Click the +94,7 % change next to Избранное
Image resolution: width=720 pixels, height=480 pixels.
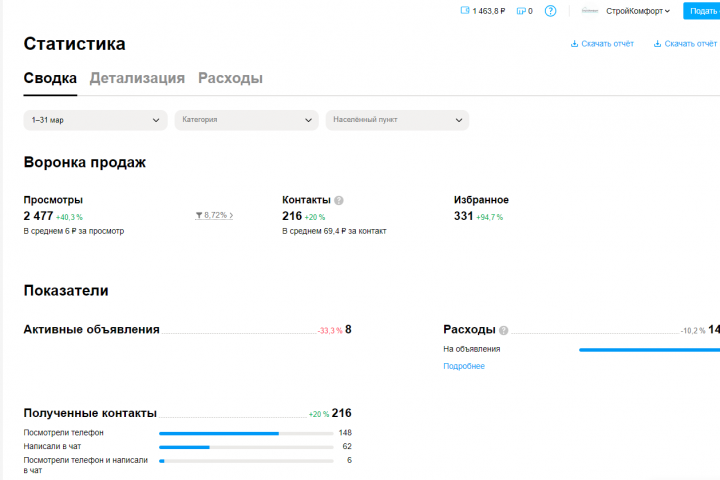(x=489, y=217)
